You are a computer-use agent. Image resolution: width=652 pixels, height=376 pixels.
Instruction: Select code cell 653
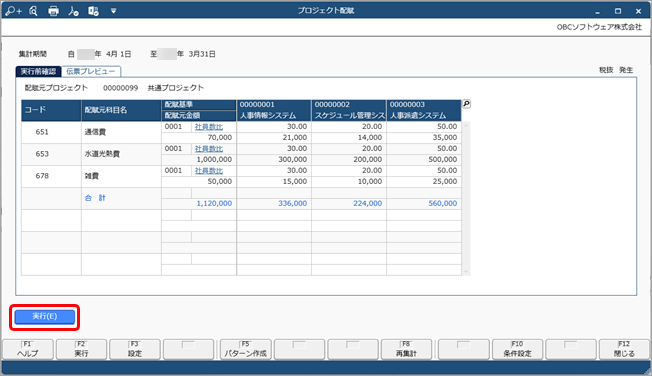[51, 154]
